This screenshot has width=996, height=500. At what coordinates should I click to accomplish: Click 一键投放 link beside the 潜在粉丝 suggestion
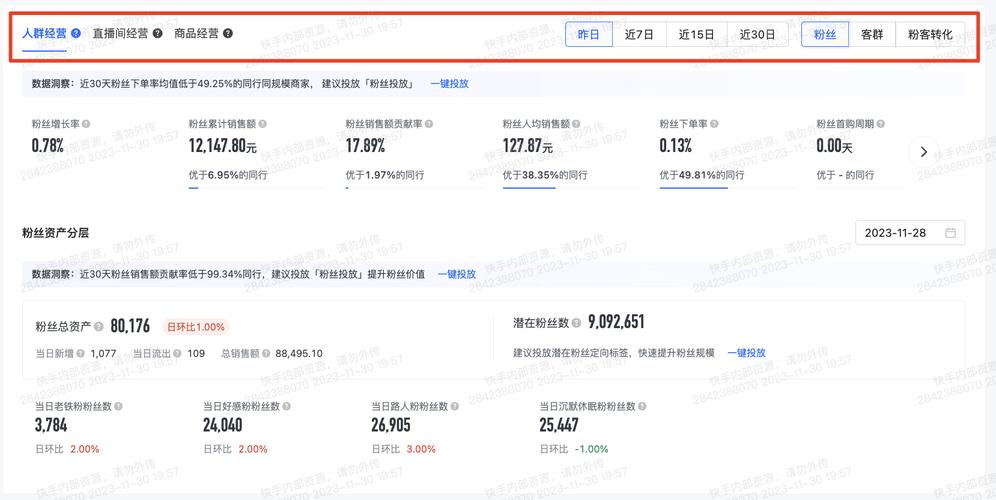pyautogui.click(x=746, y=353)
